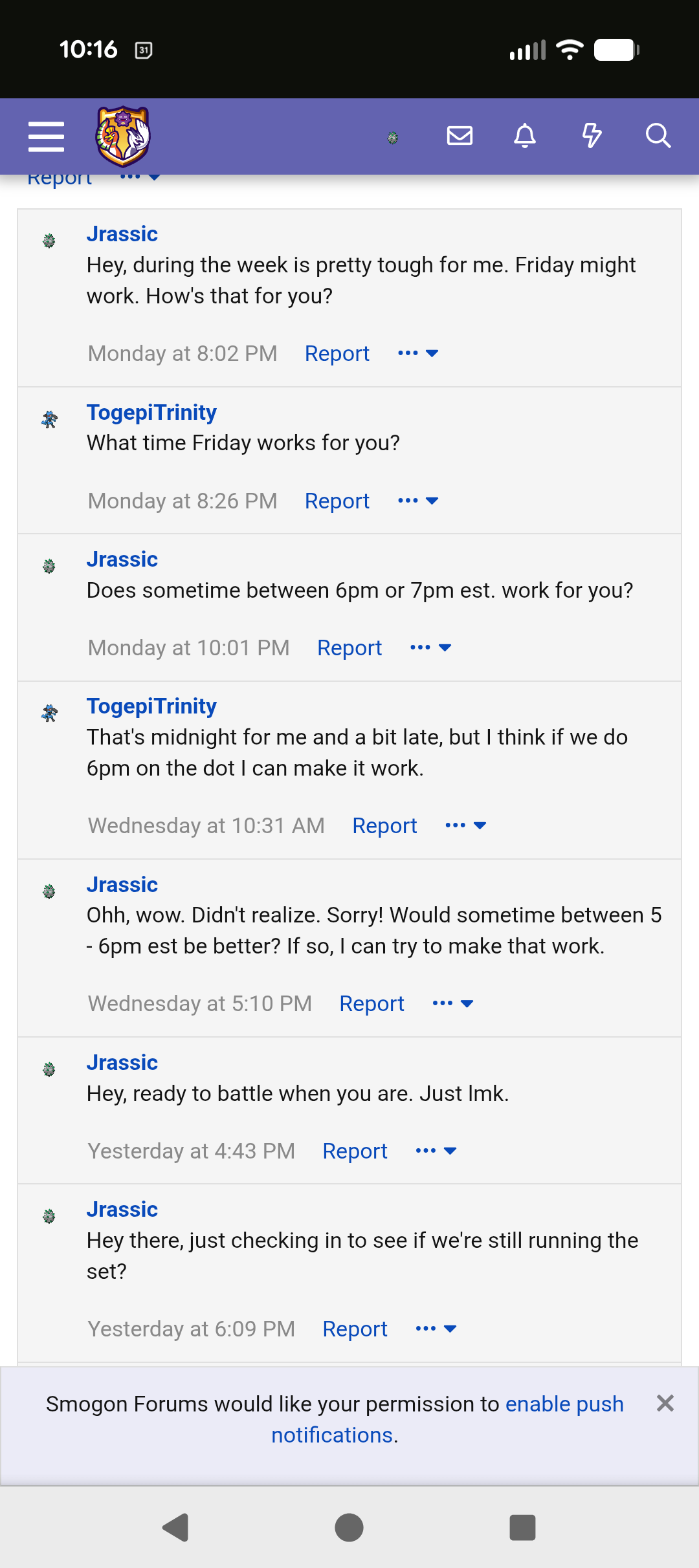The width and height of the screenshot is (699, 1568).
Task: Open the search magnifier icon
Action: coord(658,136)
